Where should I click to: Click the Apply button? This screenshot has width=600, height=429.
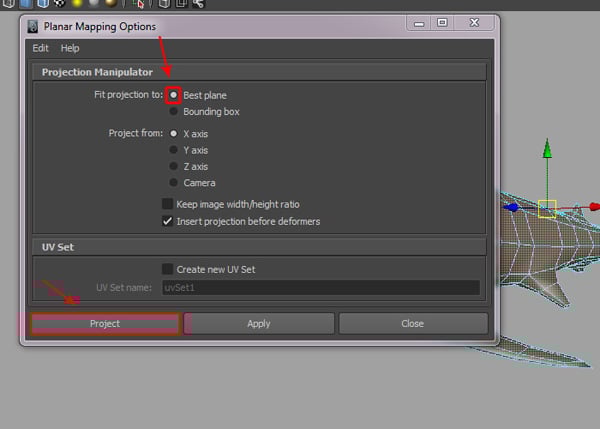[x=259, y=324]
